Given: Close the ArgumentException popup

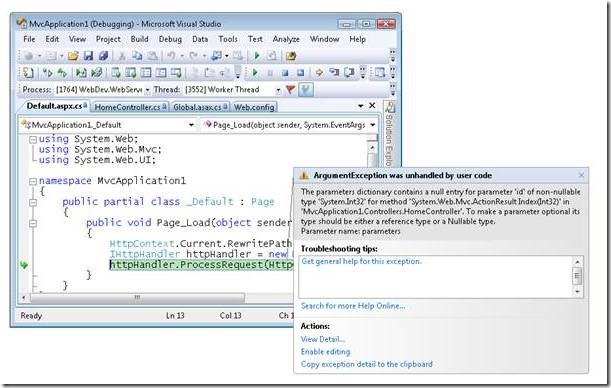Looking at the screenshot, I should tap(581, 175).
